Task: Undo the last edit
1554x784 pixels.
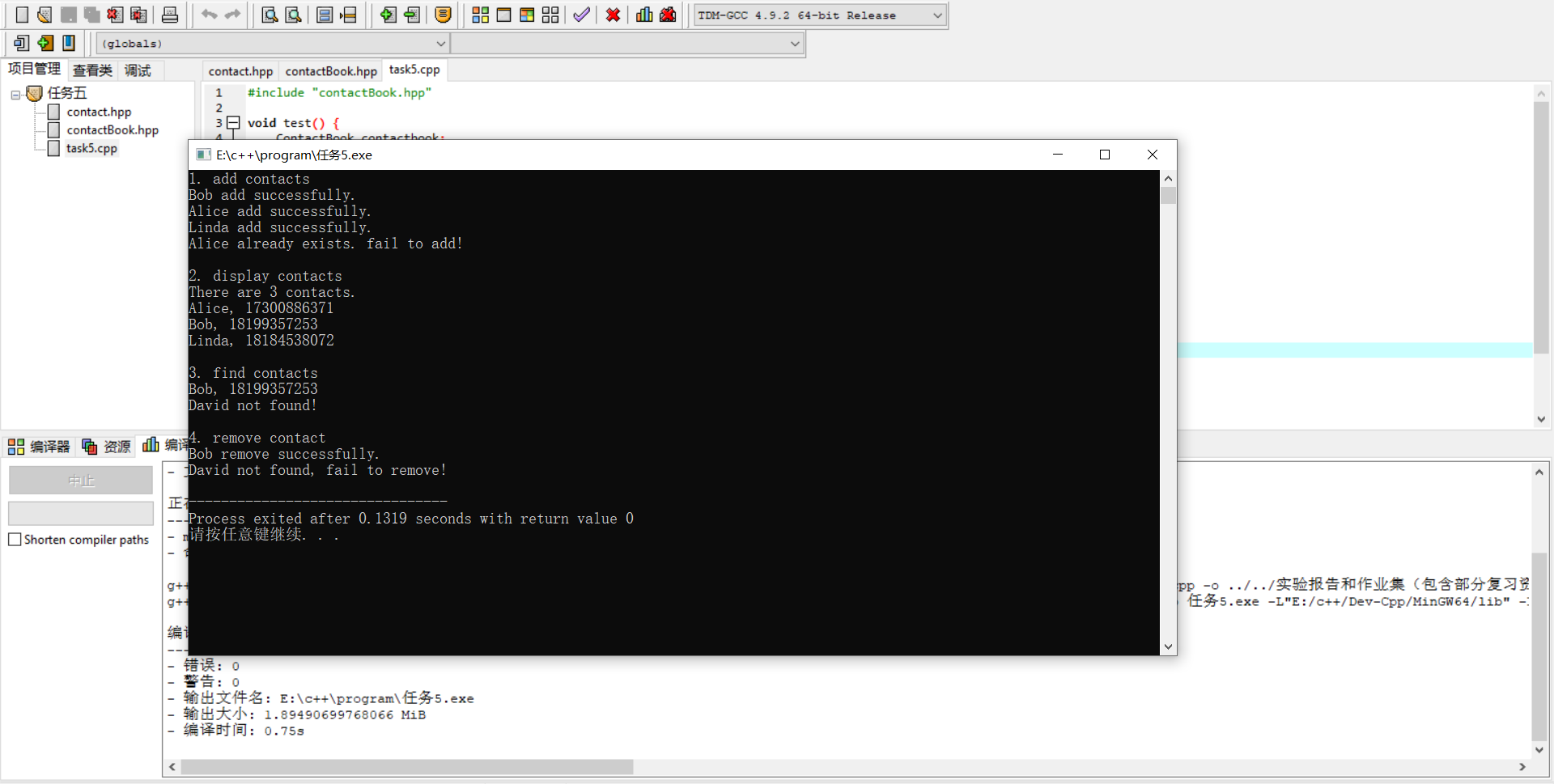Action: (x=209, y=15)
